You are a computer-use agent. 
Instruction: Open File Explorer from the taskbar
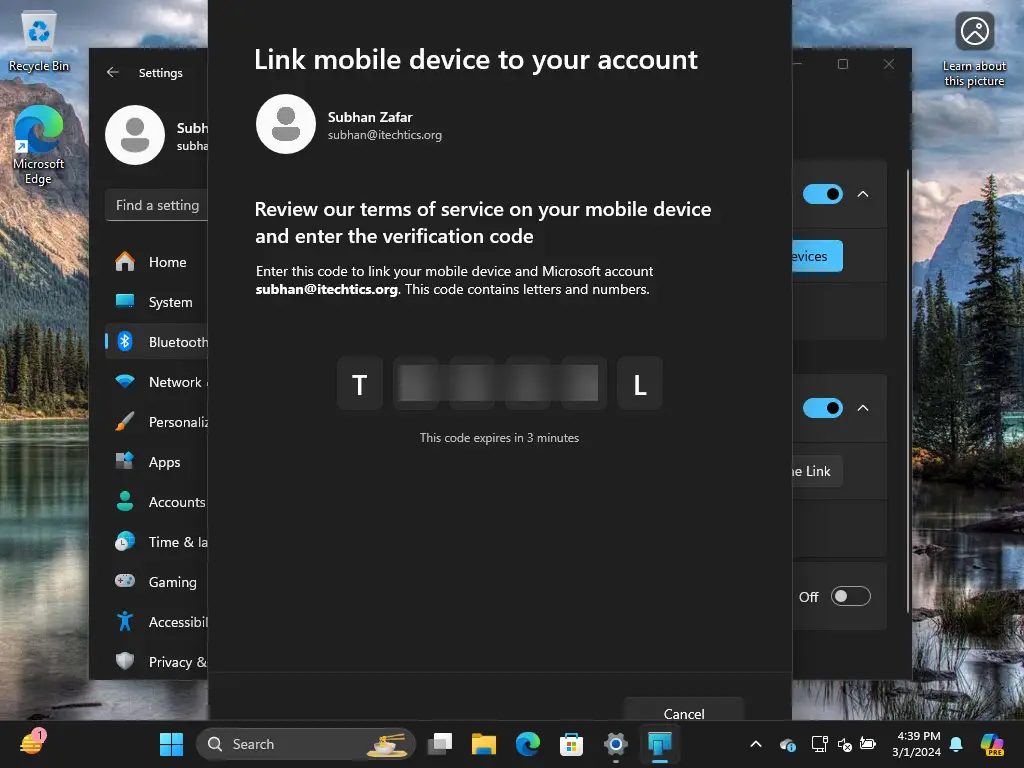(484, 744)
